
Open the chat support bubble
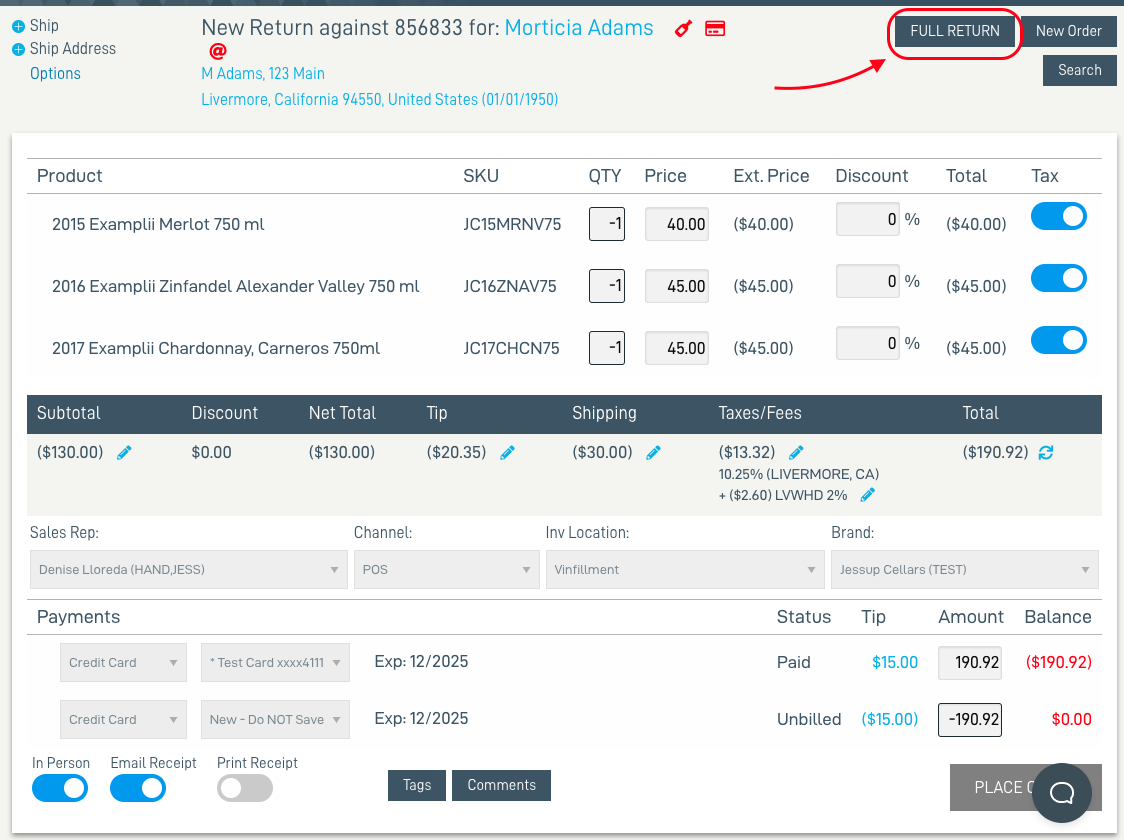click(1063, 791)
